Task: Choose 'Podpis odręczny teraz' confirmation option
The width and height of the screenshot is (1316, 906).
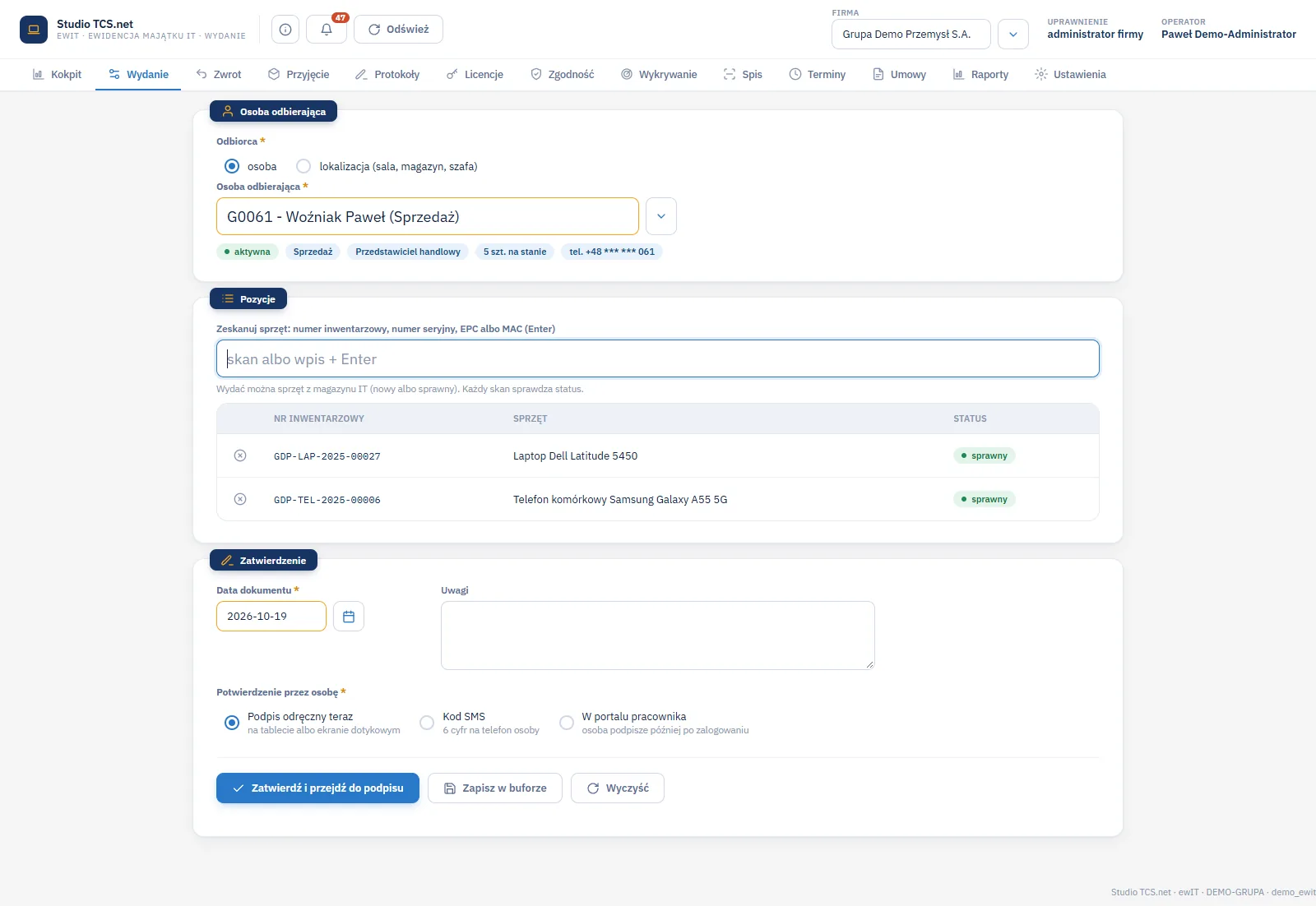Action: point(232,723)
